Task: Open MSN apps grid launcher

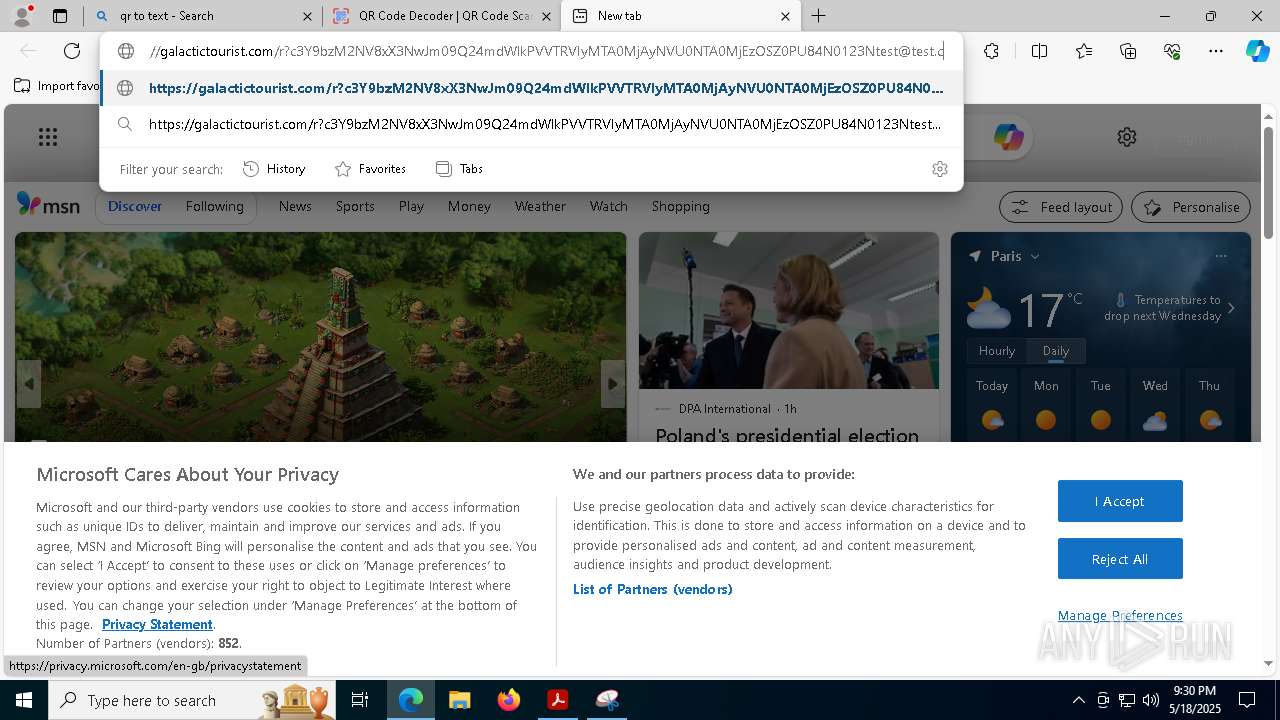Action: point(48,137)
